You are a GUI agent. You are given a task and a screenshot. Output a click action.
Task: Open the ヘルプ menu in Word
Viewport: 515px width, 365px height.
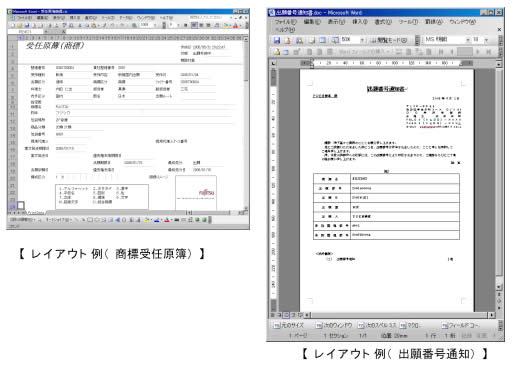(x=285, y=30)
